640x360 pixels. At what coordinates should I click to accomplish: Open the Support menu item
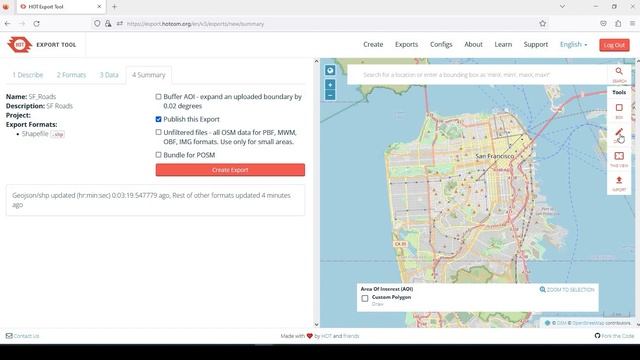point(536,44)
